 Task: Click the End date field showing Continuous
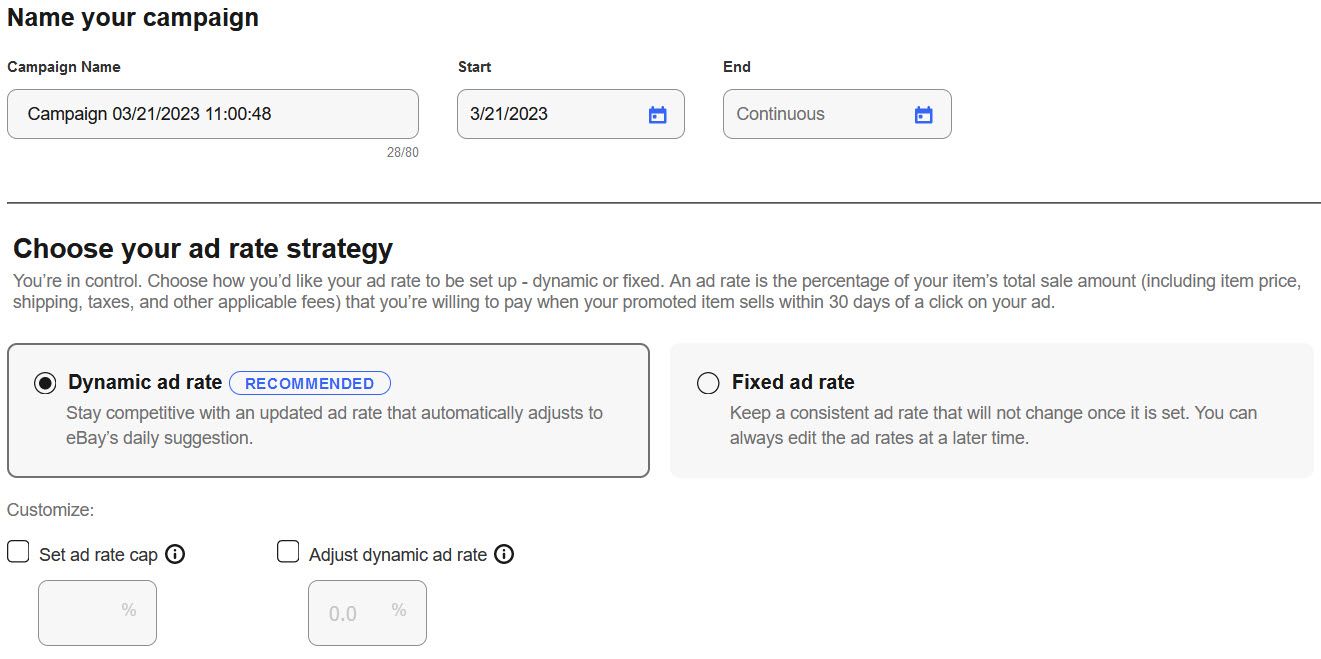(x=837, y=114)
